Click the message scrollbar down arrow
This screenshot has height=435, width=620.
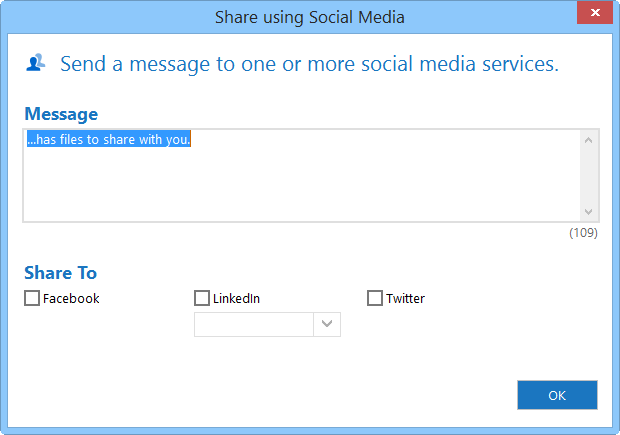pyautogui.click(x=588, y=212)
